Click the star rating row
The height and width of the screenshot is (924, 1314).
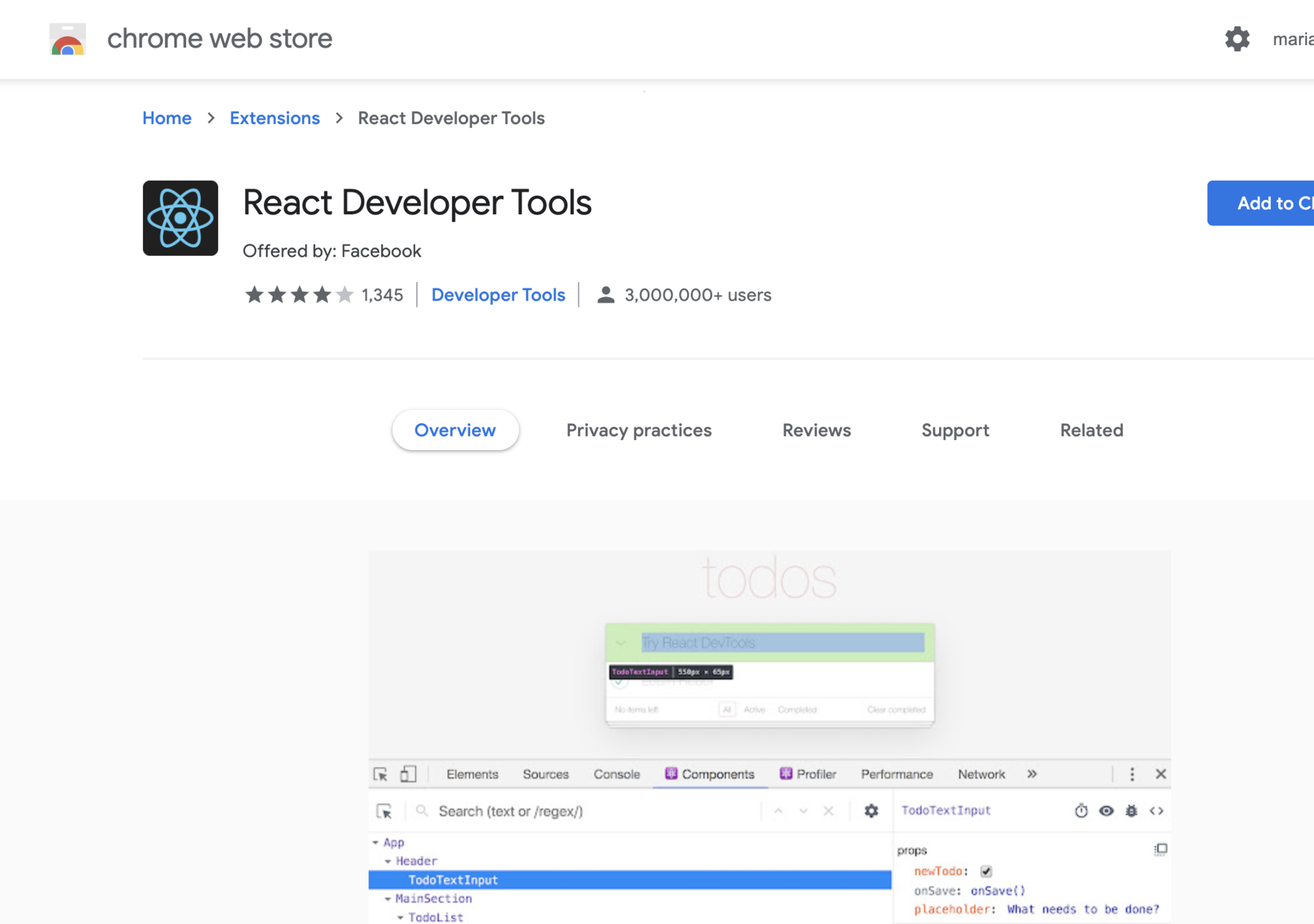299,295
